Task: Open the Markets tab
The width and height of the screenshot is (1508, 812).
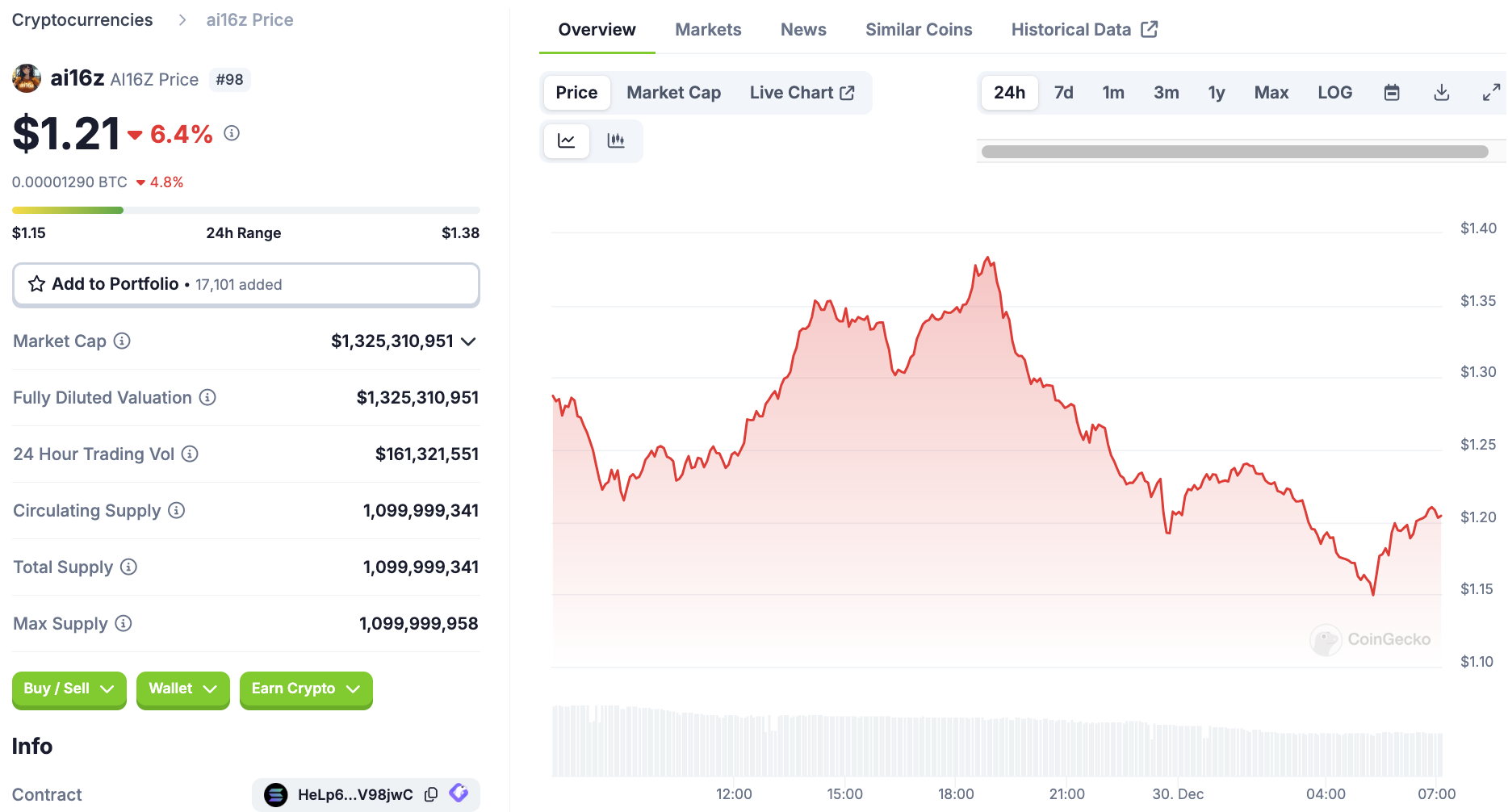Action: 708,30
